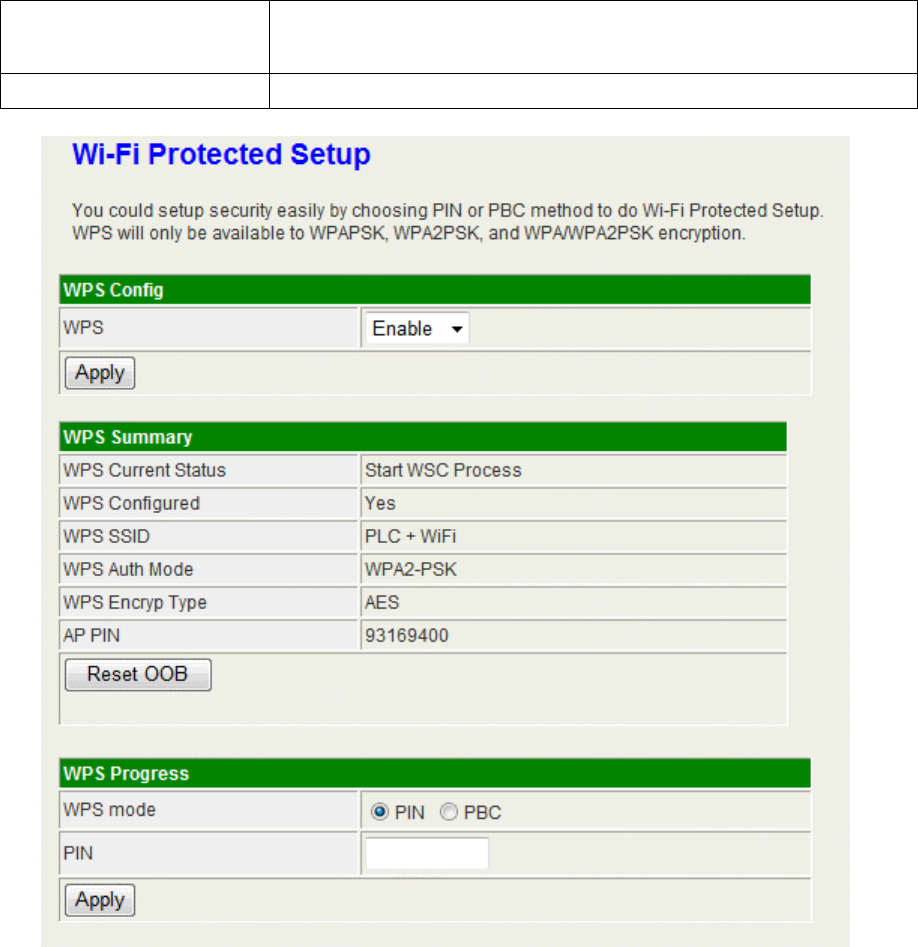
Task: Click the 'Yes' WPS Configured value
Action: tap(380, 504)
